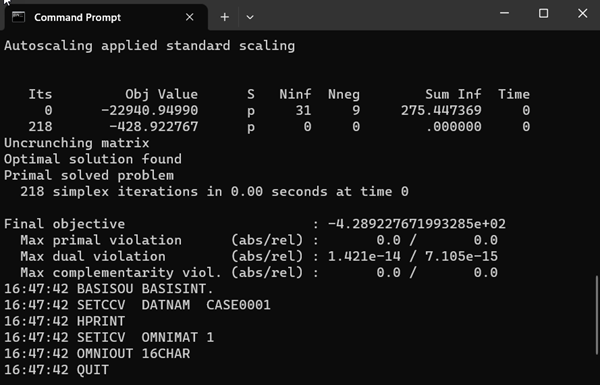
Task: Open a new tab with plus button
Action: pos(225,17)
